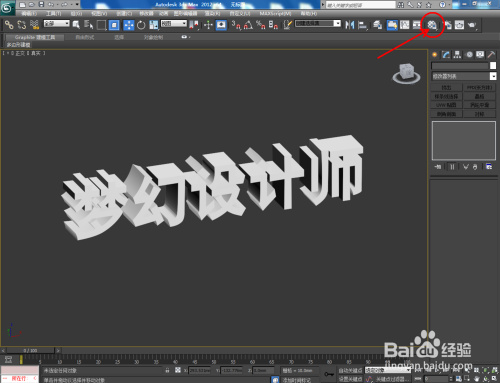500x383 pixels.
Task: Open the Tools menu
Action: tap(53, 14)
